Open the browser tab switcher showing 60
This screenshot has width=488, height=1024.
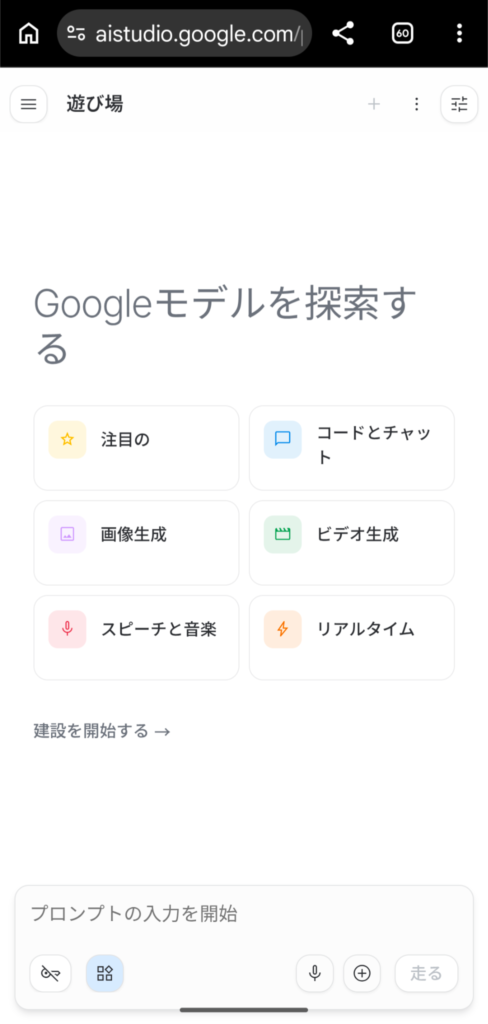tap(402, 33)
